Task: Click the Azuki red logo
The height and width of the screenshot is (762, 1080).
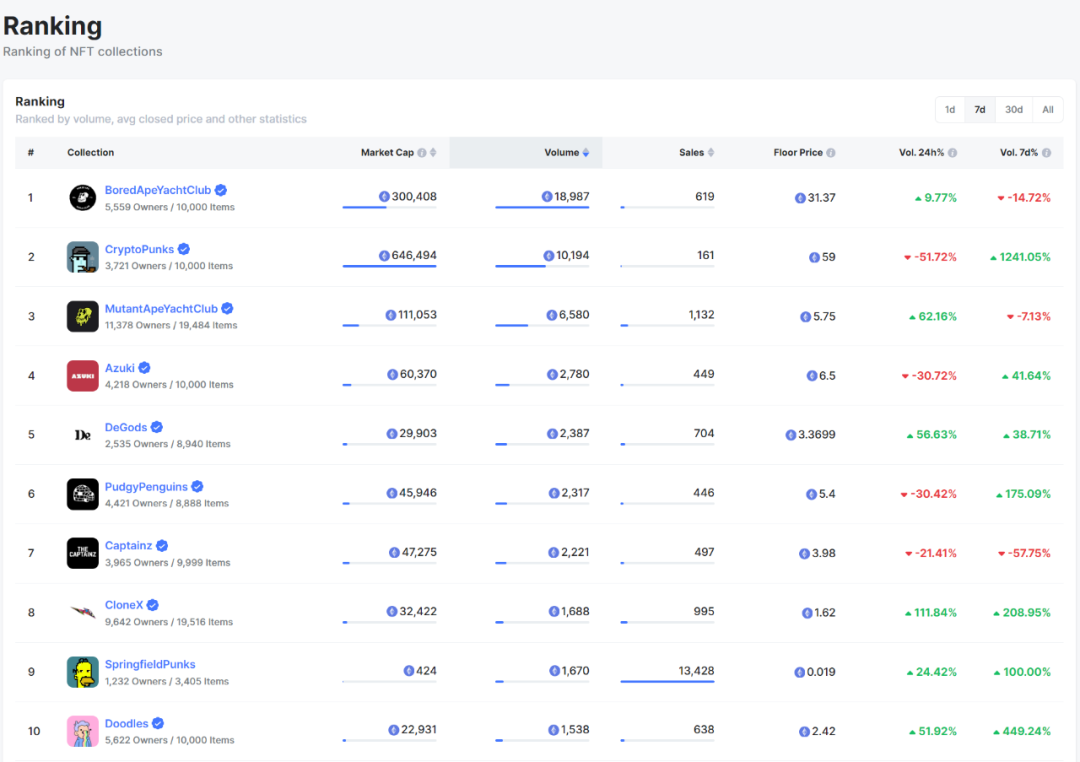Action: [83, 375]
